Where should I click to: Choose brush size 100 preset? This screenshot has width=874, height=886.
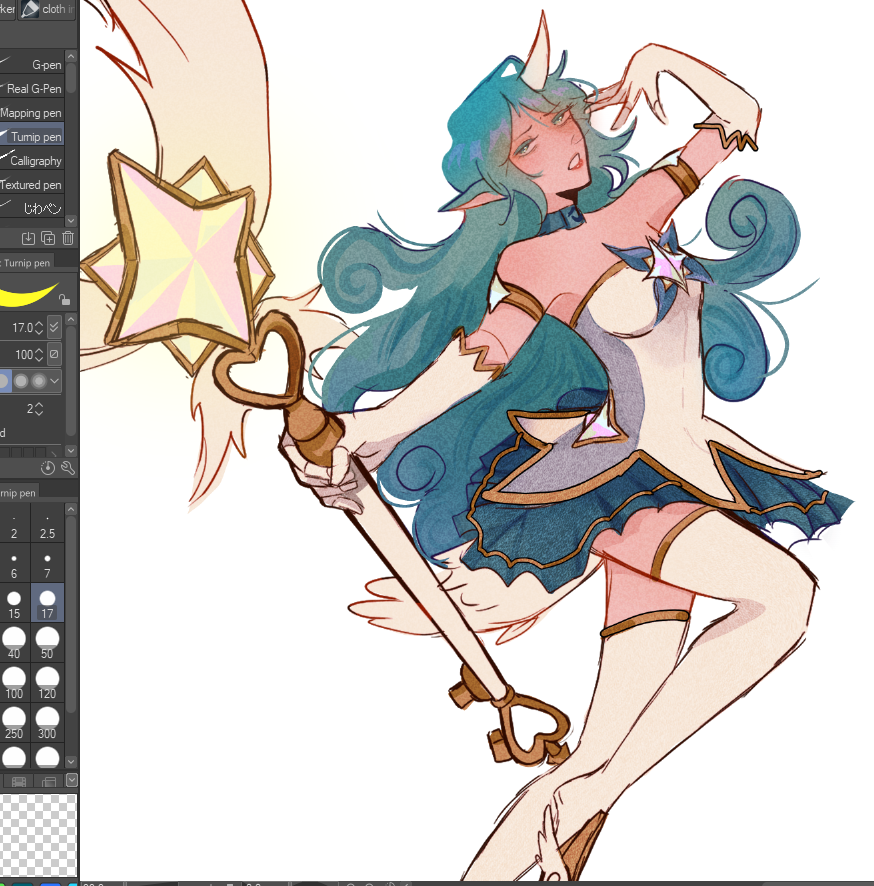tap(14, 683)
